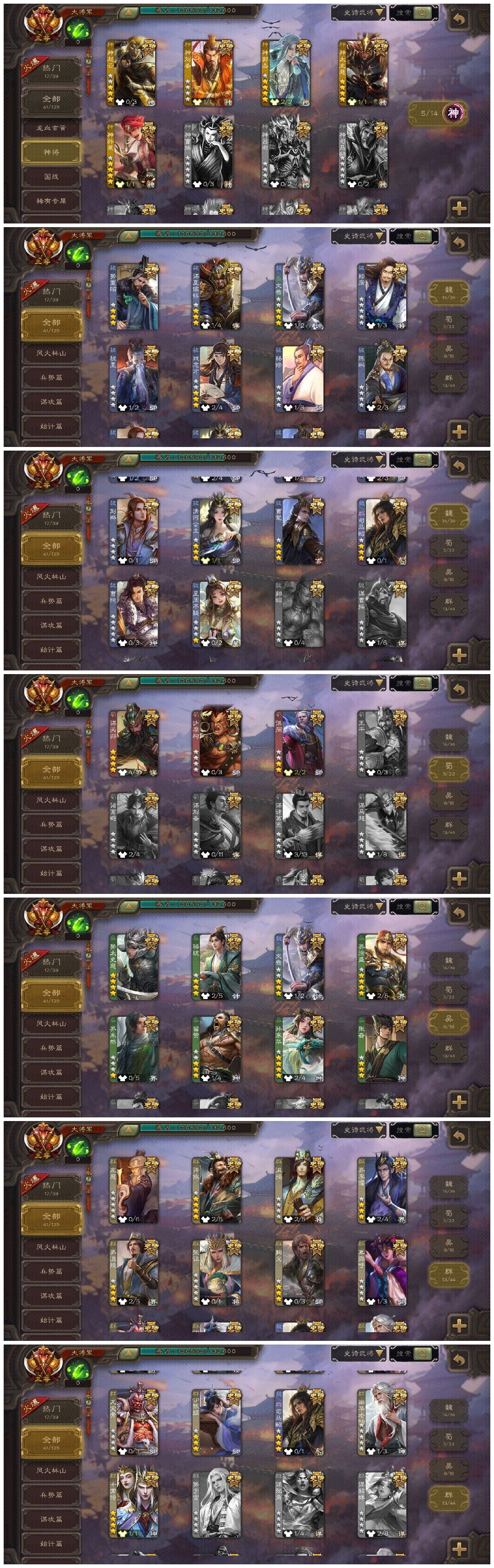Open the 国战 category tab
This screenshot has height=1568, width=494.
point(51,176)
